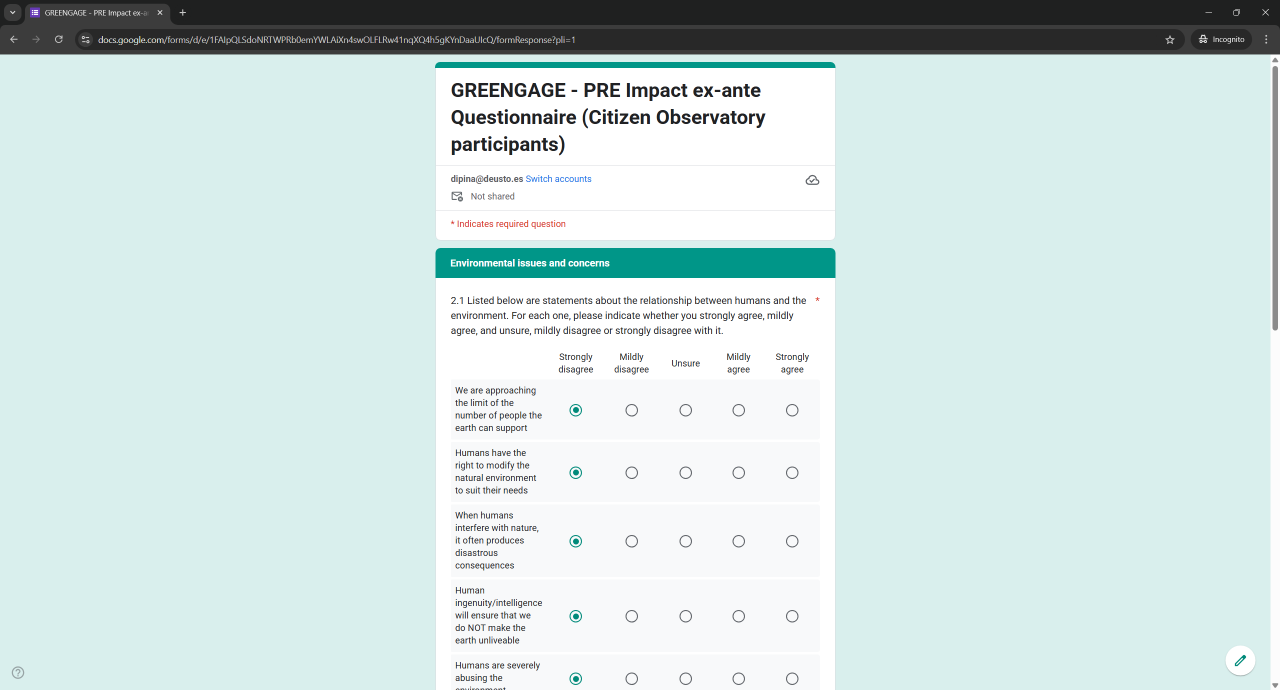Viewport: 1280px width, 690px height.
Task: Click the browser forward arrow
Action: pos(36,40)
